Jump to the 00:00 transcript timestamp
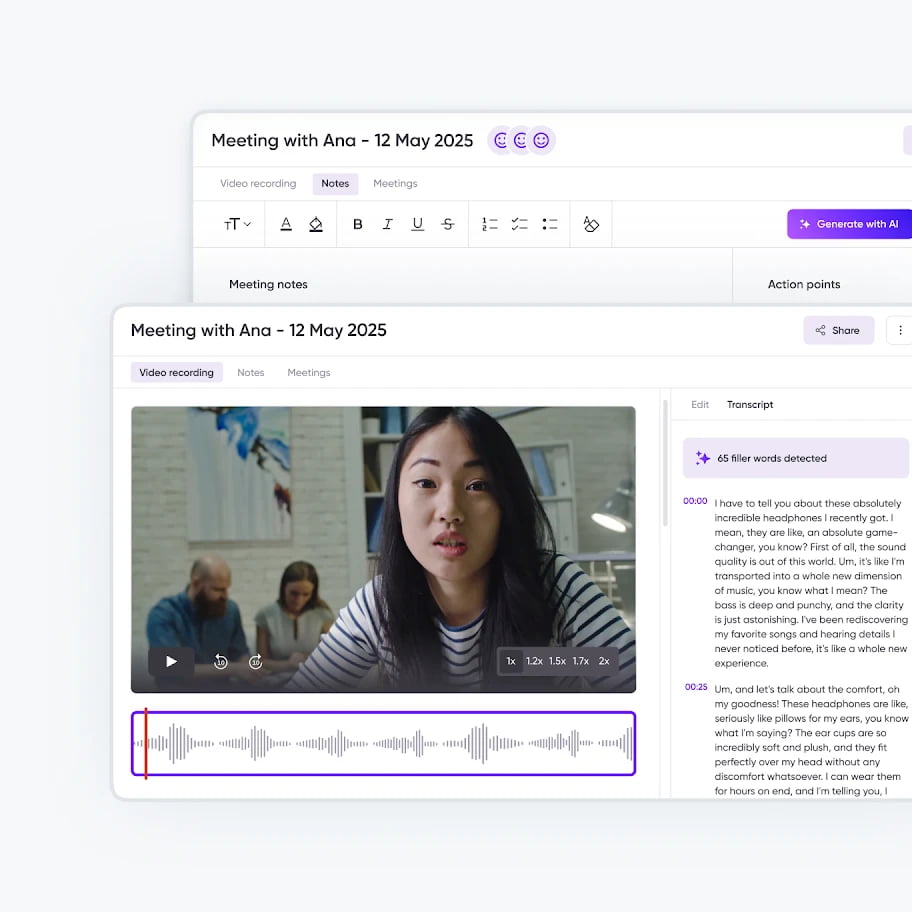The width and height of the screenshot is (912, 912). (x=695, y=501)
